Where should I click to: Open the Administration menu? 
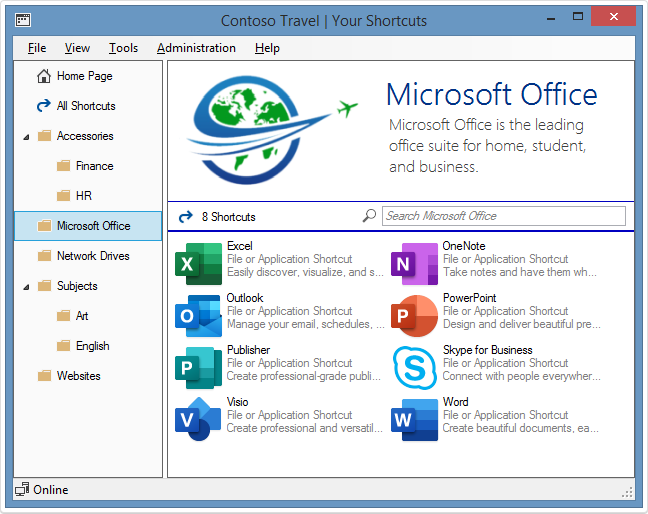coord(196,48)
